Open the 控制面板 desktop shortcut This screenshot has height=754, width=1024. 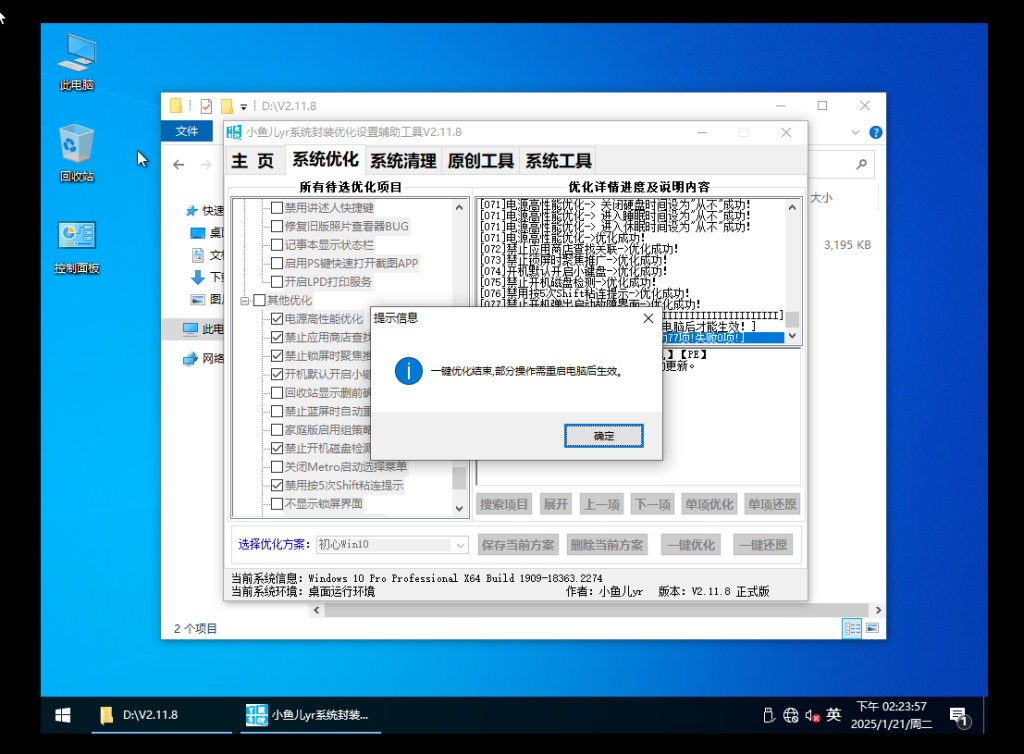[x=76, y=245]
